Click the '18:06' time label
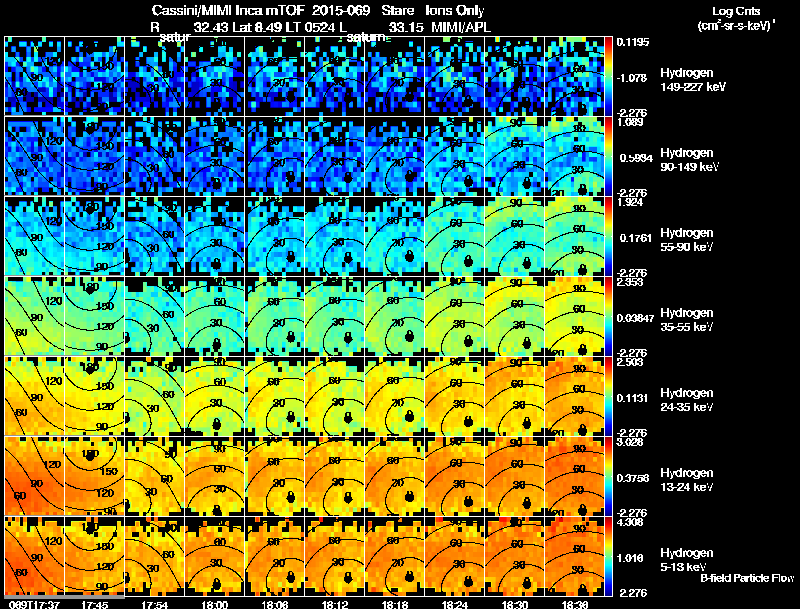This screenshot has height=609, width=800. (274, 604)
